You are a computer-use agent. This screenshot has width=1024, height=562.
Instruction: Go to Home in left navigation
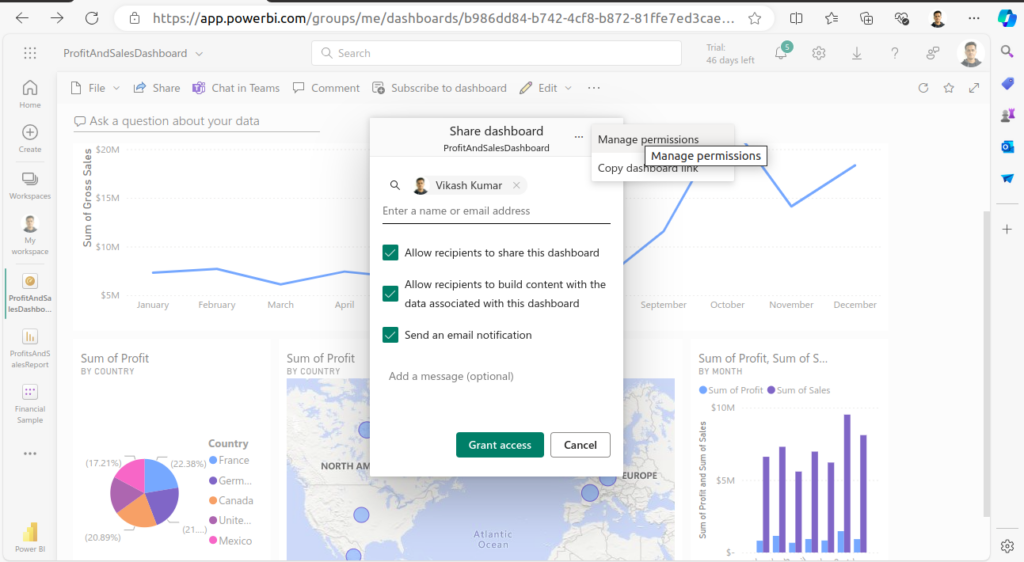click(30, 93)
